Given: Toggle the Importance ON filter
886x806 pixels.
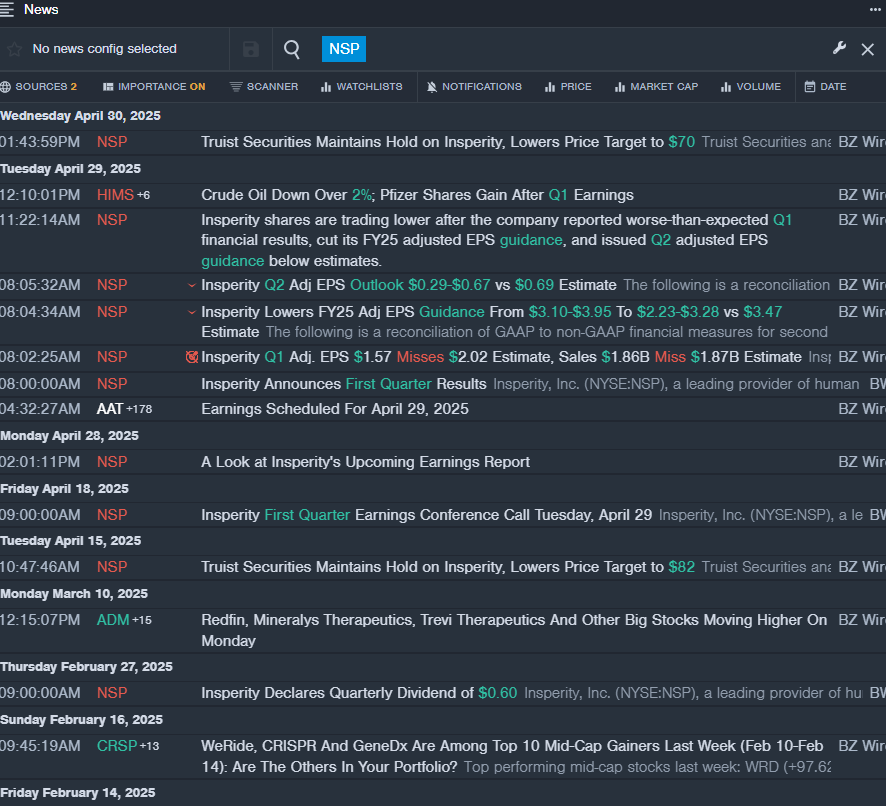Looking at the screenshot, I should click(154, 86).
